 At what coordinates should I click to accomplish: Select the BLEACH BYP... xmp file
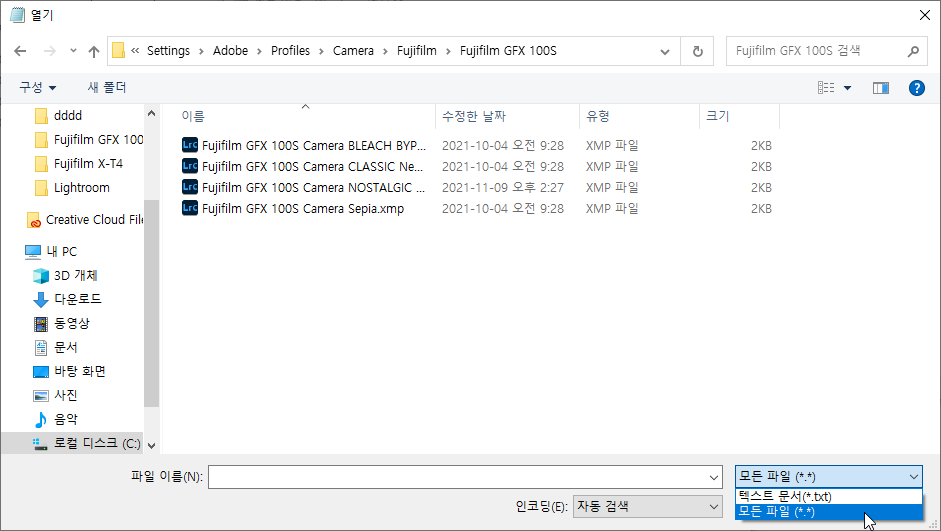coord(304,145)
